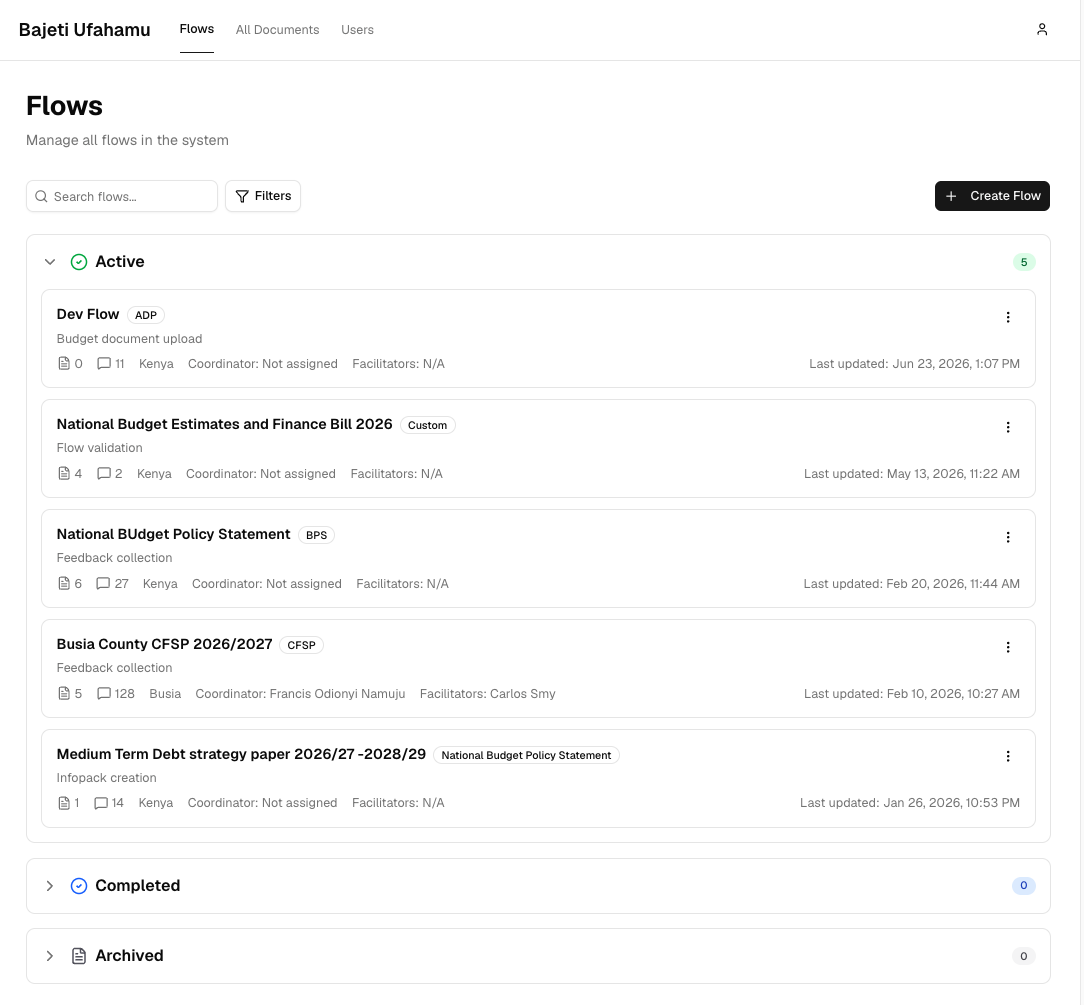This screenshot has width=1084, height=1005.
Task: Click comment icon in National Budget Estimates card
Action: coord(104,473)
